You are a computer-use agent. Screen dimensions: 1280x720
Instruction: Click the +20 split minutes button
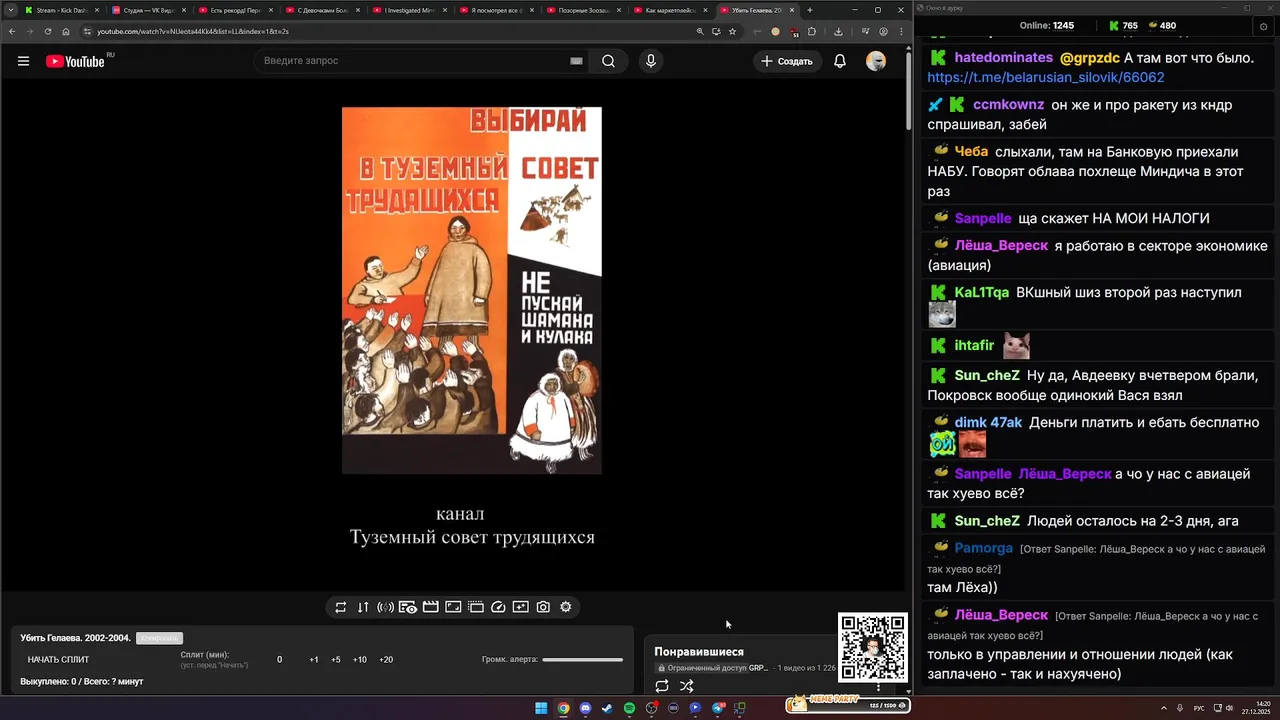pos(386,660)
